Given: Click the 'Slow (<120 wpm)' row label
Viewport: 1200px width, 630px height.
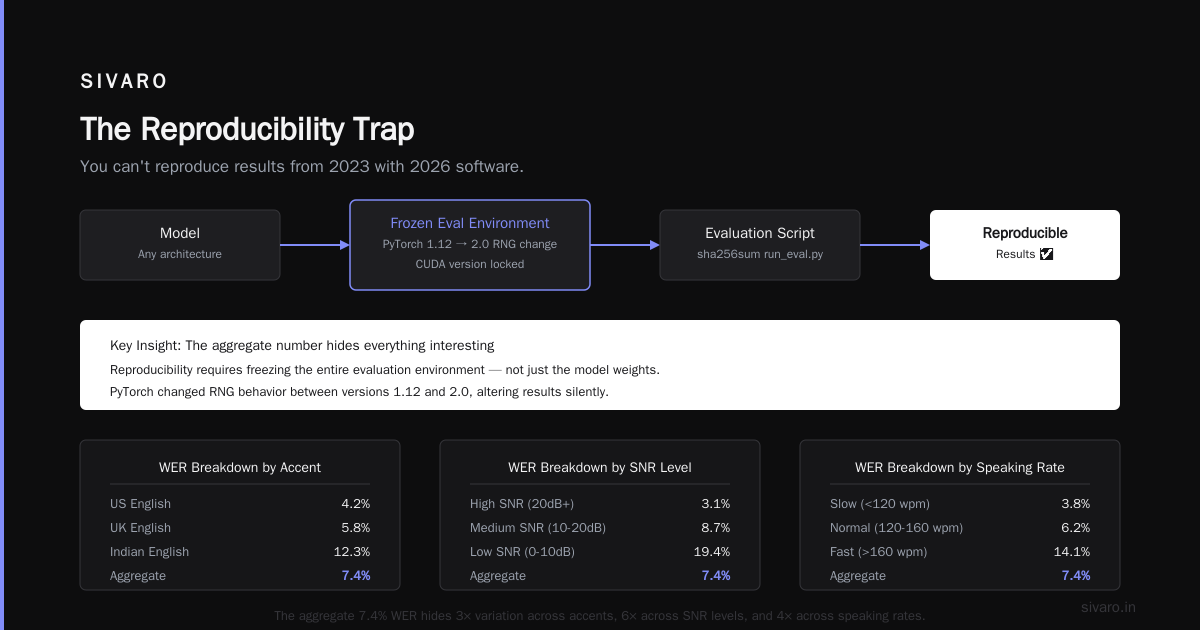Looking at the screenshot, I should 878,504.
